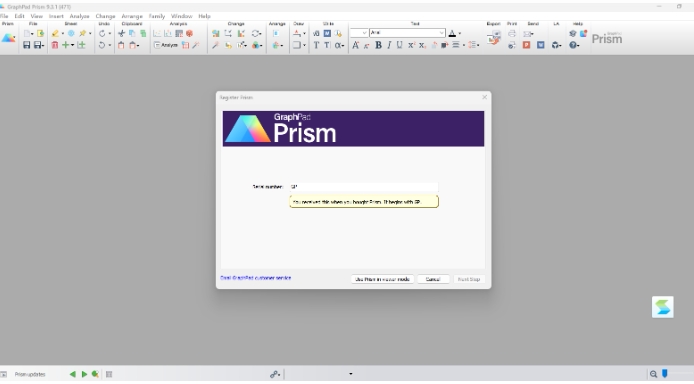Viewport: 694px width, 384px height.
Task: Open the Help menu
Action: (x=204, y=16)
